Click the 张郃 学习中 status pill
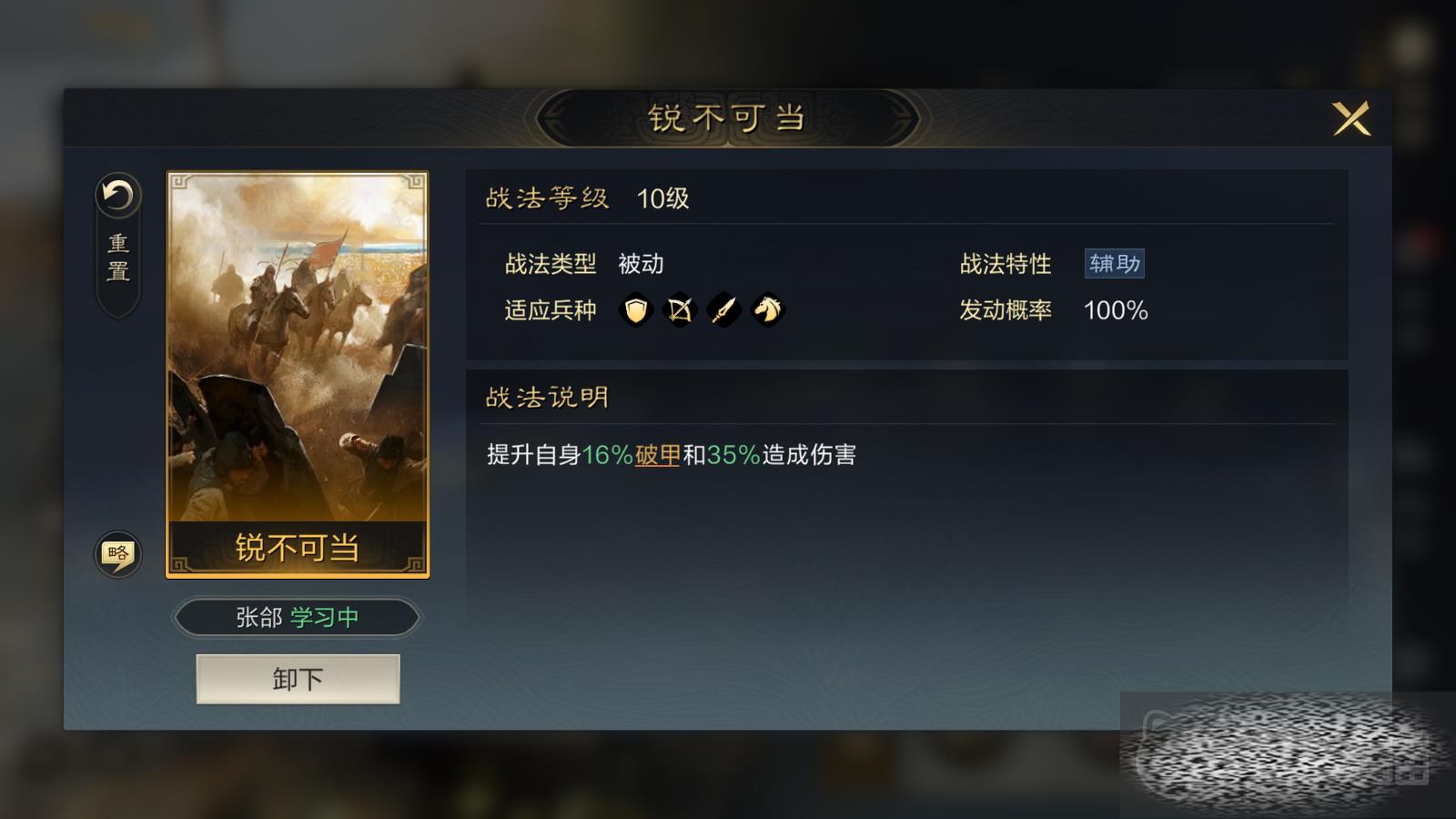The height and width of the screenshot is (819, 1456). point(298,618)
